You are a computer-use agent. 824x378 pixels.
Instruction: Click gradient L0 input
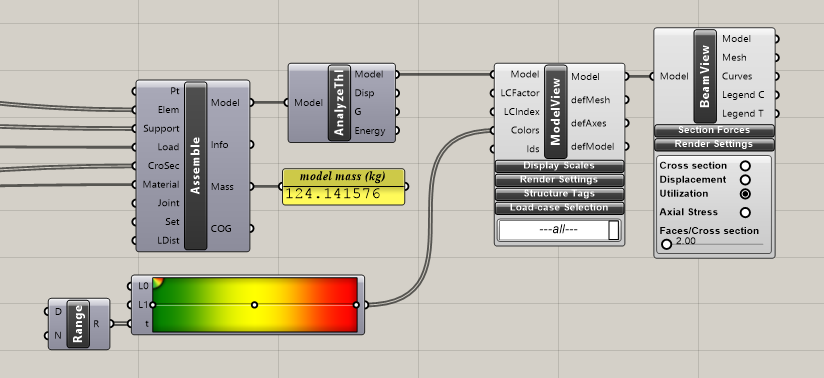[143, 286]
